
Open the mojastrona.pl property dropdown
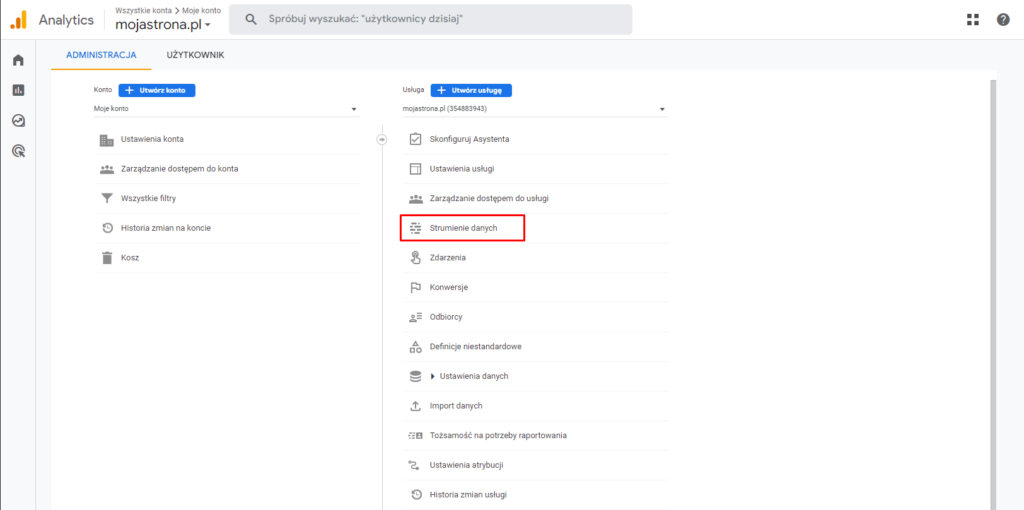[x=534, y=109]
